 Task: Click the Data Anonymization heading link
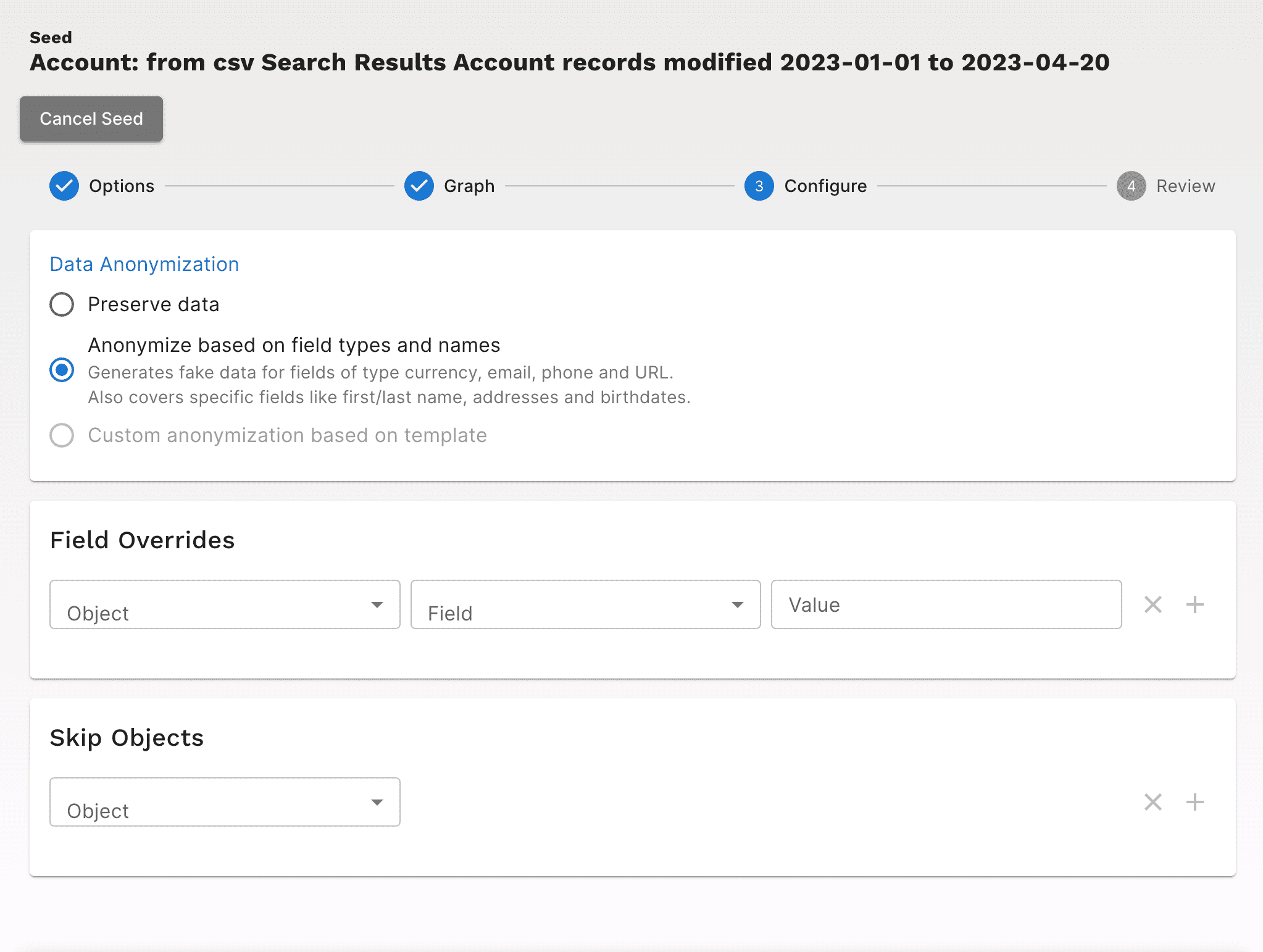pos(144,264)
